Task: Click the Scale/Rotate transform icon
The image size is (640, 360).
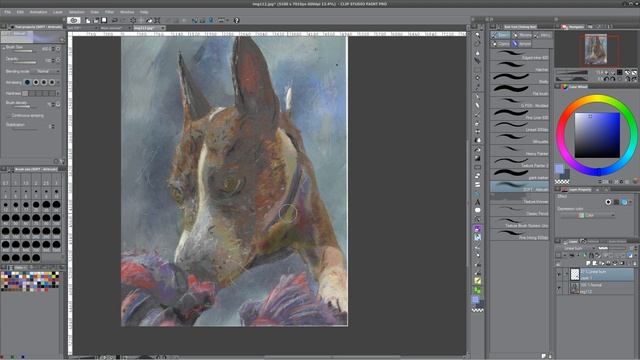Action: click(x=157, y=20)
